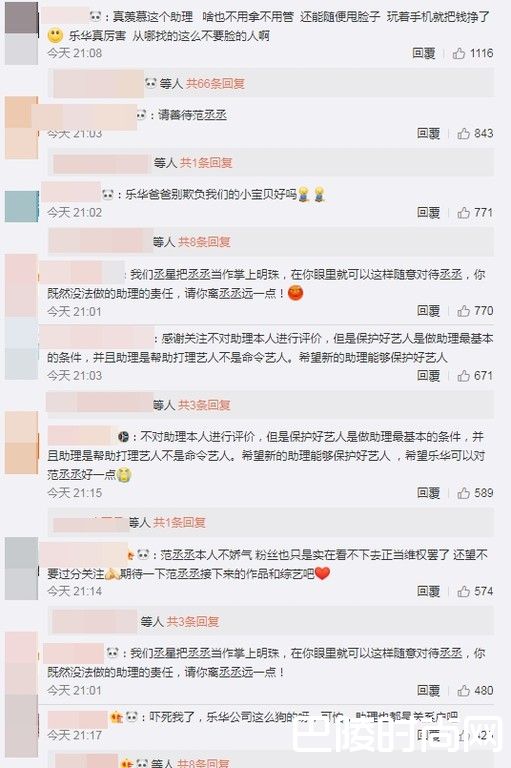Like the comment with 574 likes
The width and height of the screenshot is (511, 768).
463,591
